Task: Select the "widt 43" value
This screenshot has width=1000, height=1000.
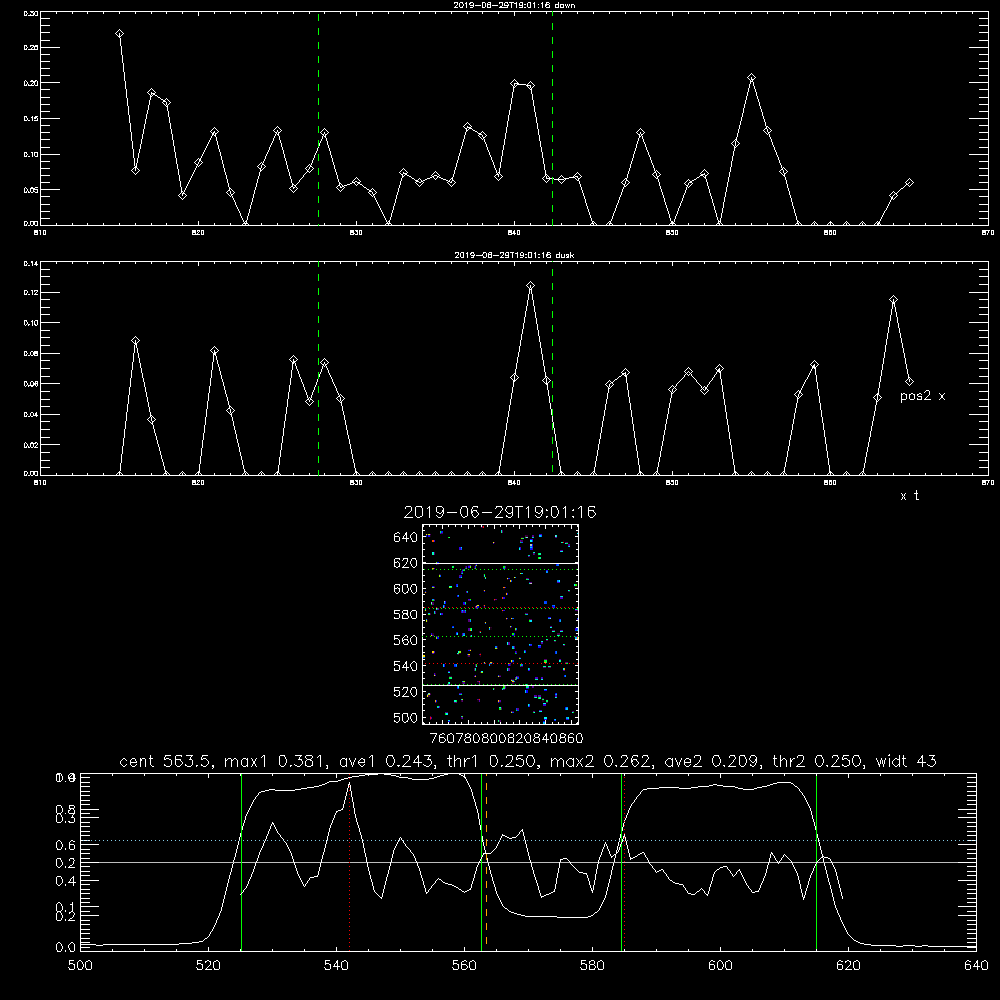Action: (x=906, y=761)
